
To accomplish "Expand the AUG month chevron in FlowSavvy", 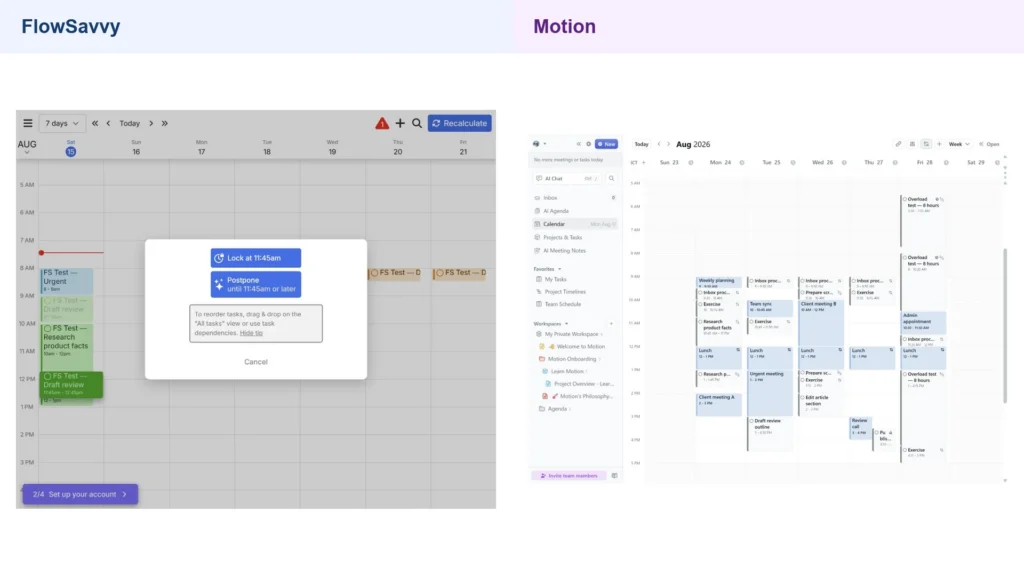I will pyautogui.click(x=27, y=153).
